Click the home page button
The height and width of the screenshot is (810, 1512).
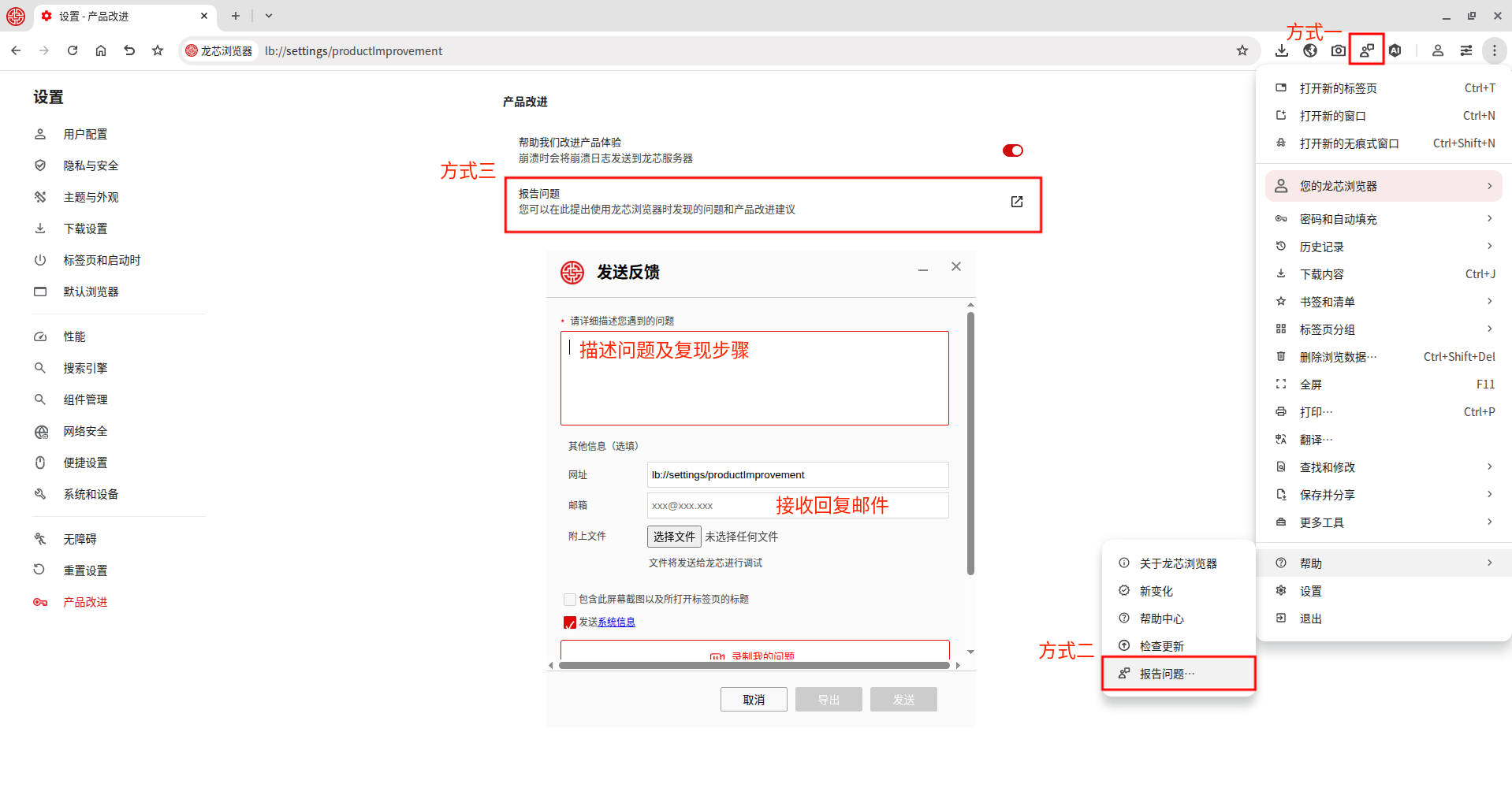(x=101, y=51)
